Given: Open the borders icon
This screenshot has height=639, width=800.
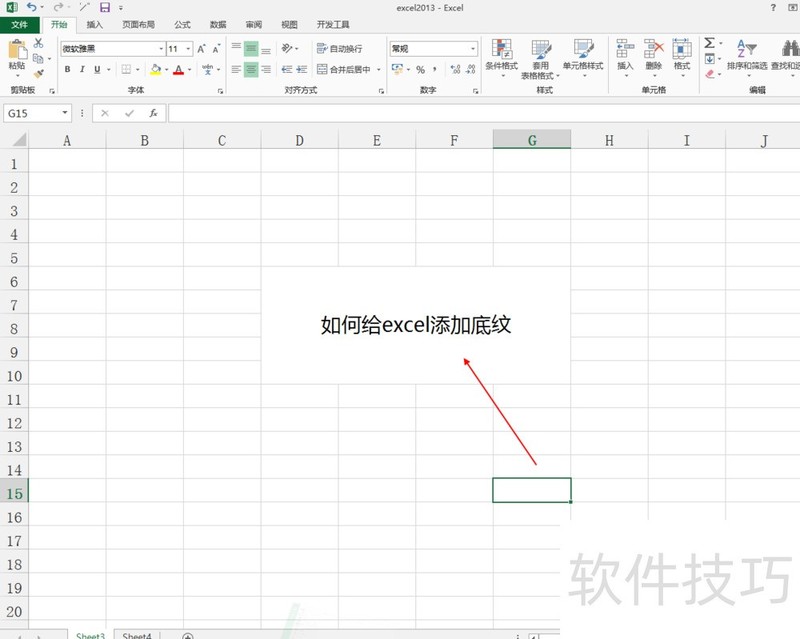Looking at the screenshot, I should pos(126,69).
